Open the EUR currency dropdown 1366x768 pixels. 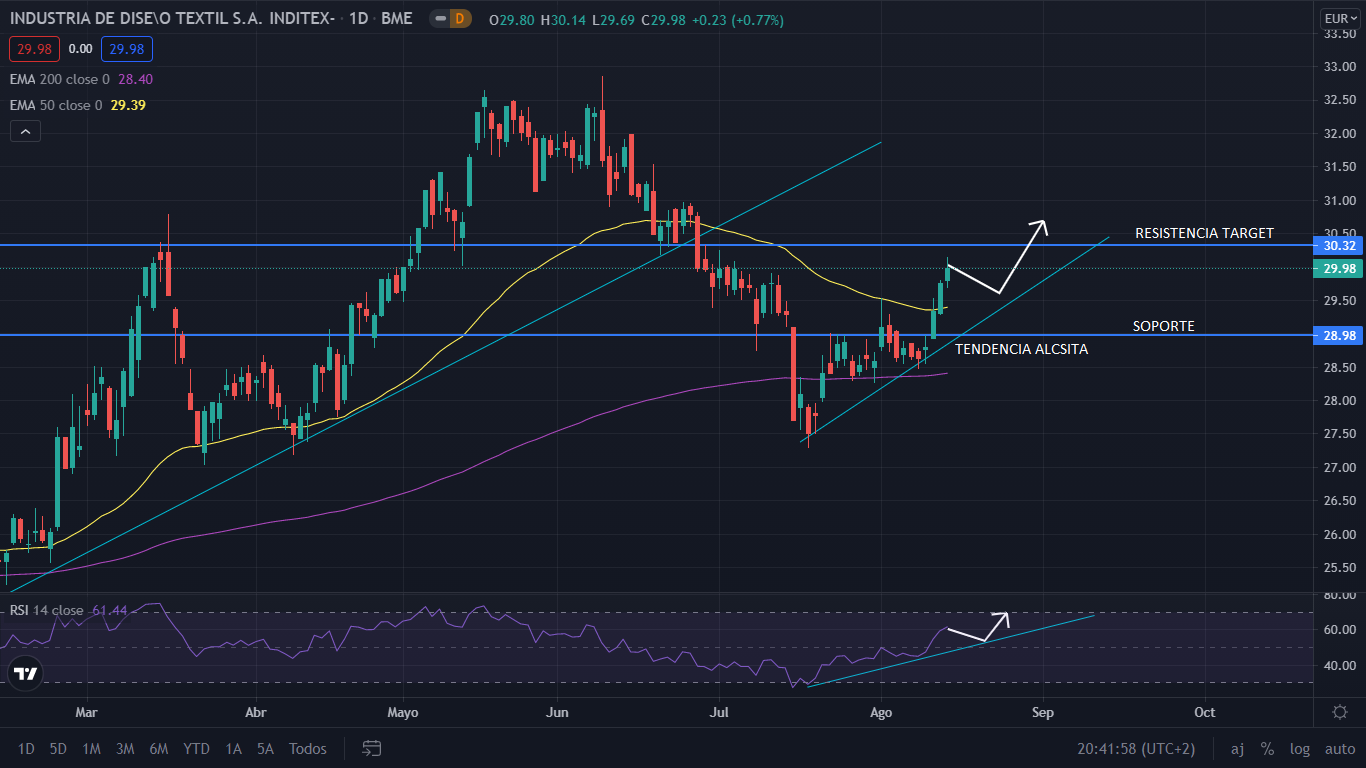click(1340, 16)
